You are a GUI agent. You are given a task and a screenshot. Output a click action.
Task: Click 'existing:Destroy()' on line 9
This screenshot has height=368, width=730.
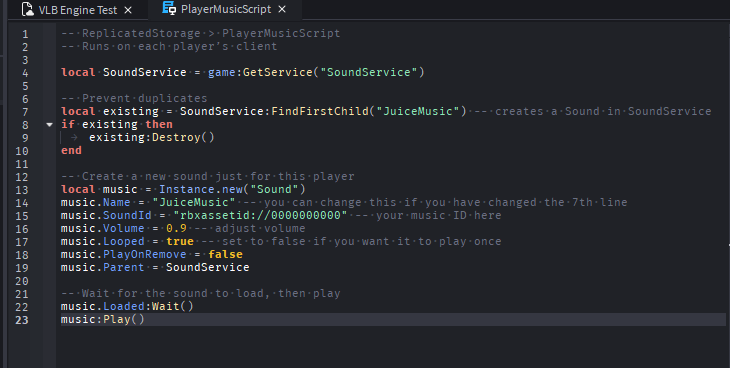(x=152, y=137)
